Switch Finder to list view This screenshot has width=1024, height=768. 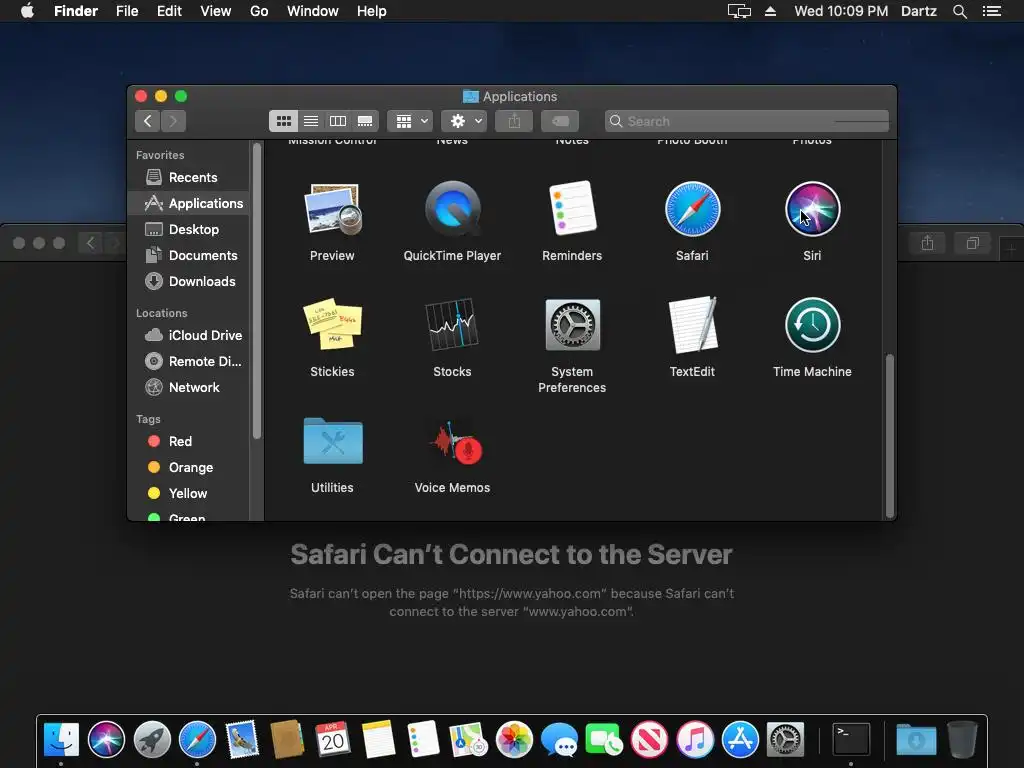pyautogui.click(x=311, y=121)
